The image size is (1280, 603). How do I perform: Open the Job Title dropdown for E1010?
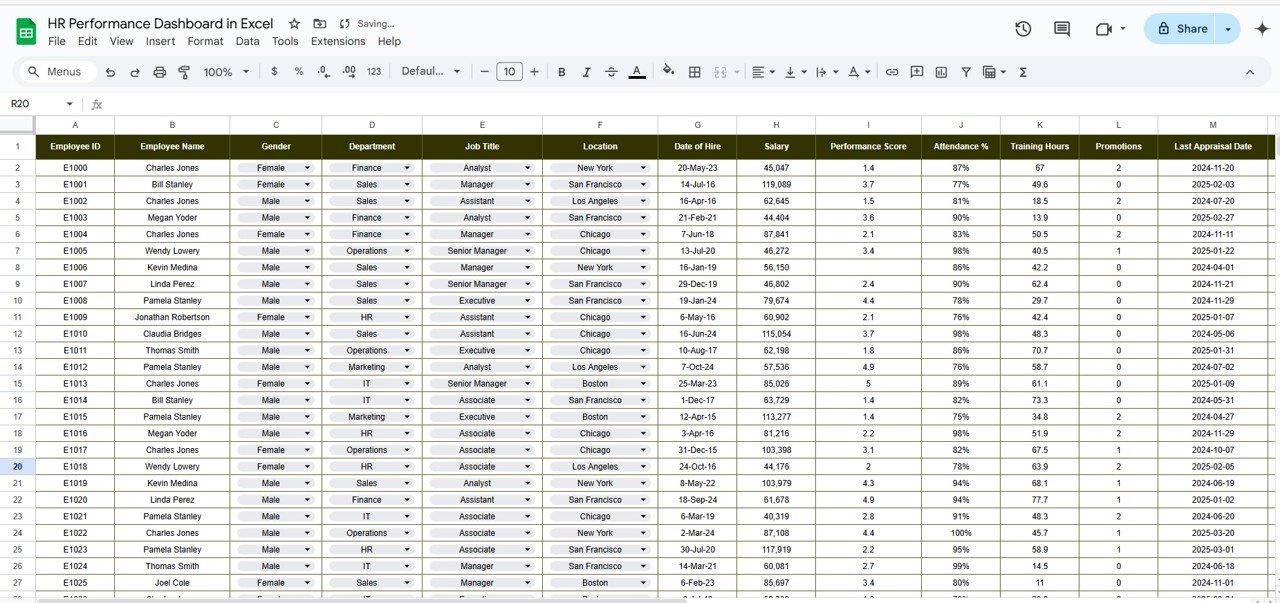pyautogui.click(x=528, y=334)
